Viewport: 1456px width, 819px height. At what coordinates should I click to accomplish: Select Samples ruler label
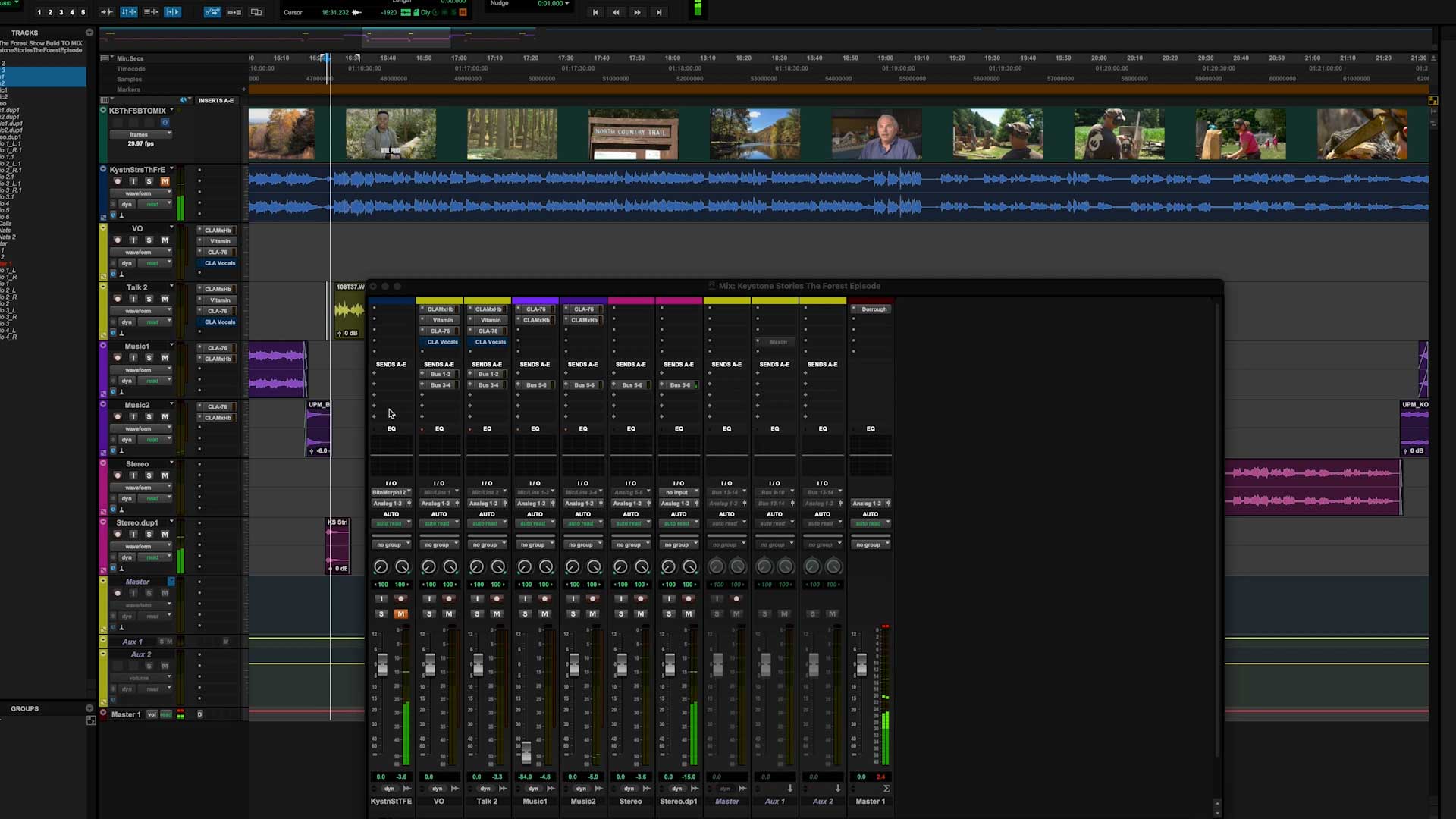(130, 79)
